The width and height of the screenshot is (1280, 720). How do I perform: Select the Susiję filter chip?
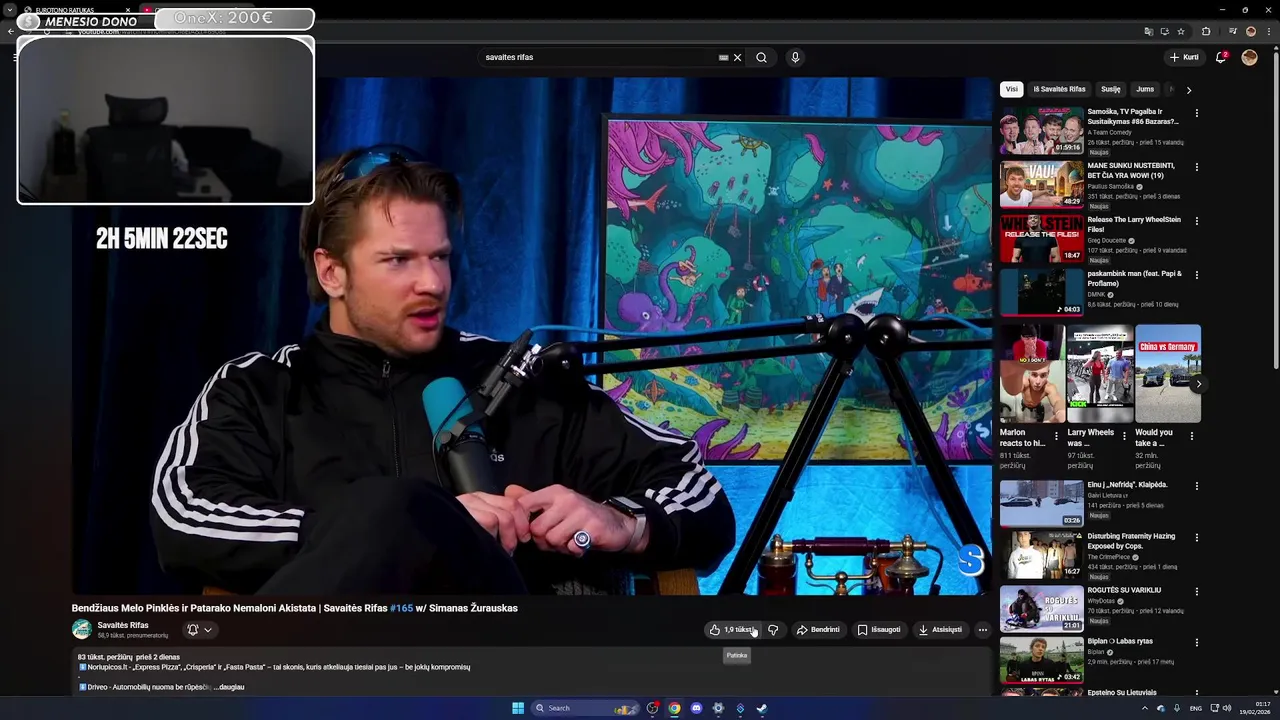[1111, 89]
